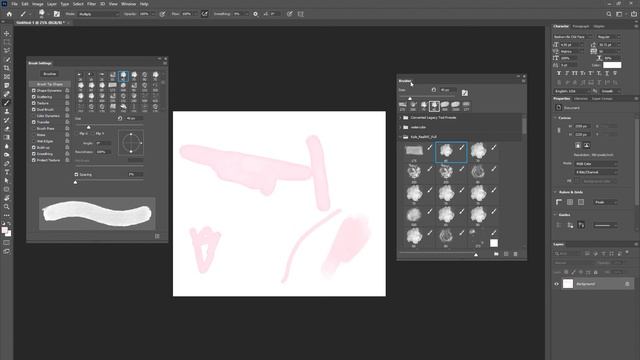Image resolution: width=640 pixels, height=360 pixels.
Task: Click lock icon beside Texture
Action: coord(67,103)
